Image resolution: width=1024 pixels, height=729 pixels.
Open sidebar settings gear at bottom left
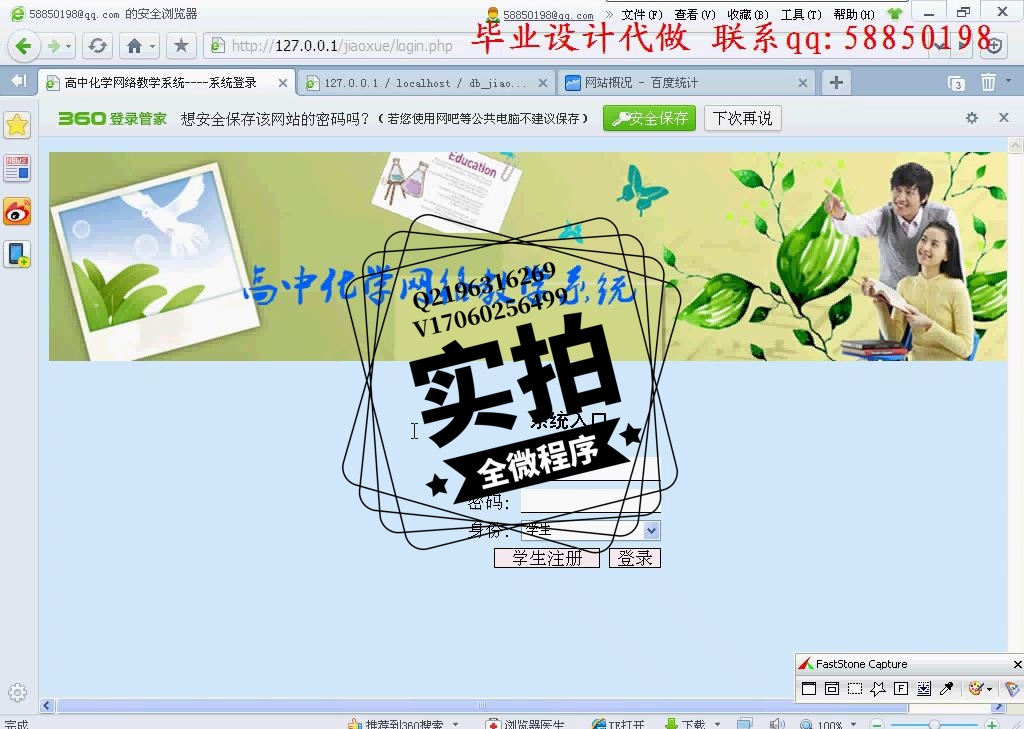(18, 692)
